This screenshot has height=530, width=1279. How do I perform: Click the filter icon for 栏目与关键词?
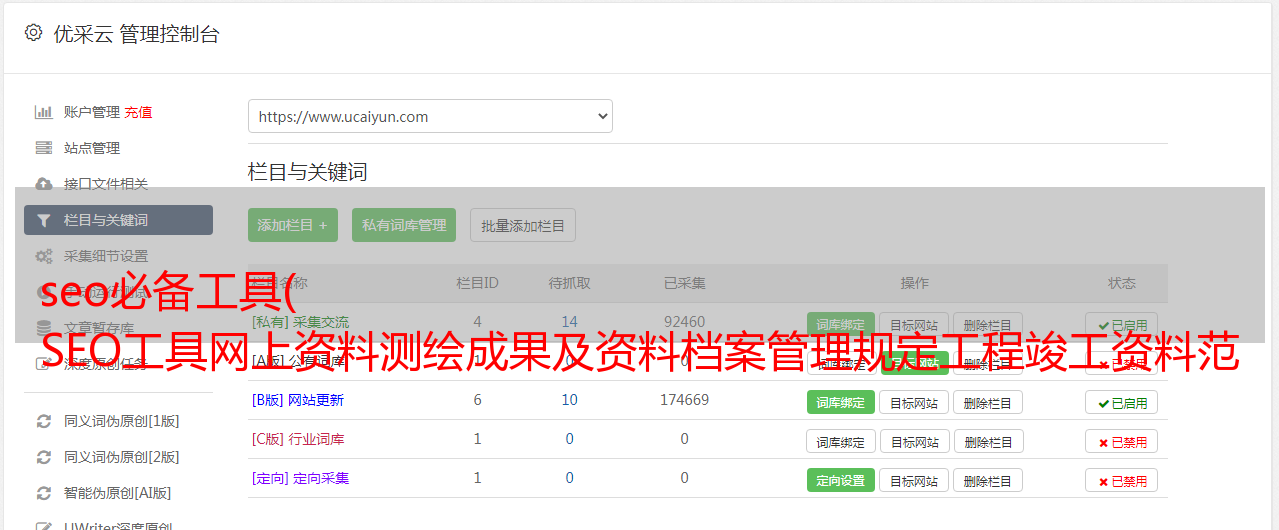(44, 220)
